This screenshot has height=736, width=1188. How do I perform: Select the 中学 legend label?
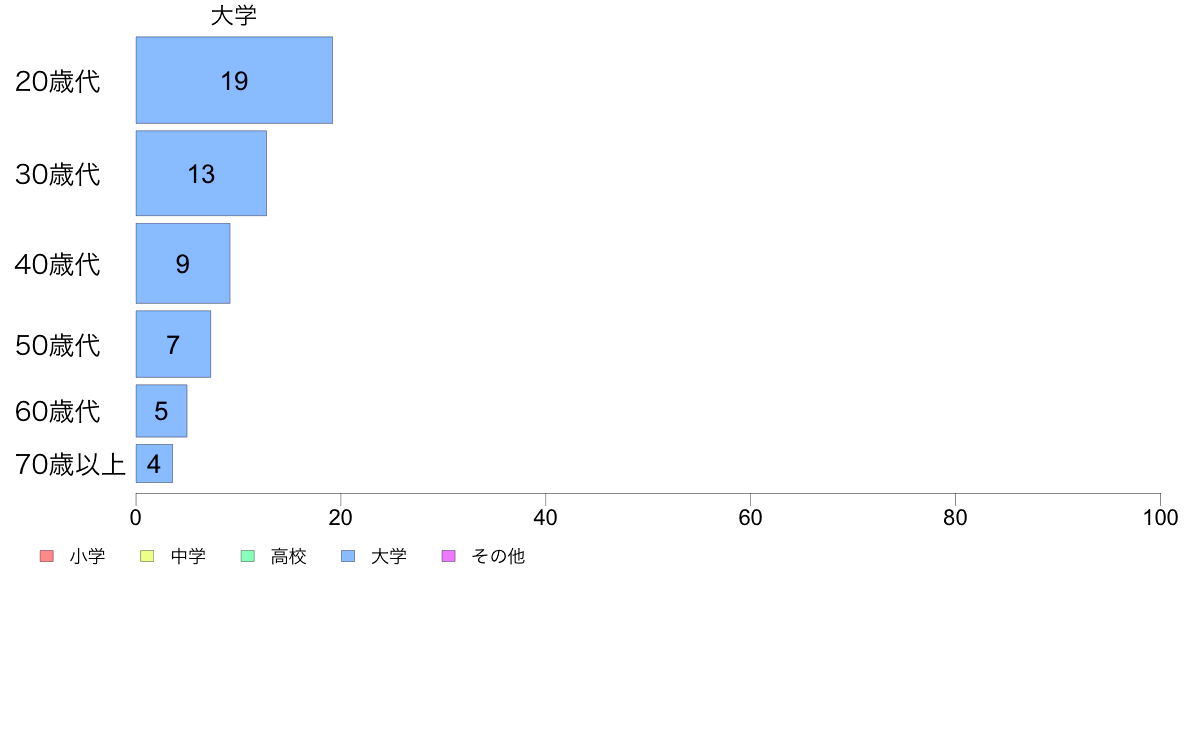188,556
